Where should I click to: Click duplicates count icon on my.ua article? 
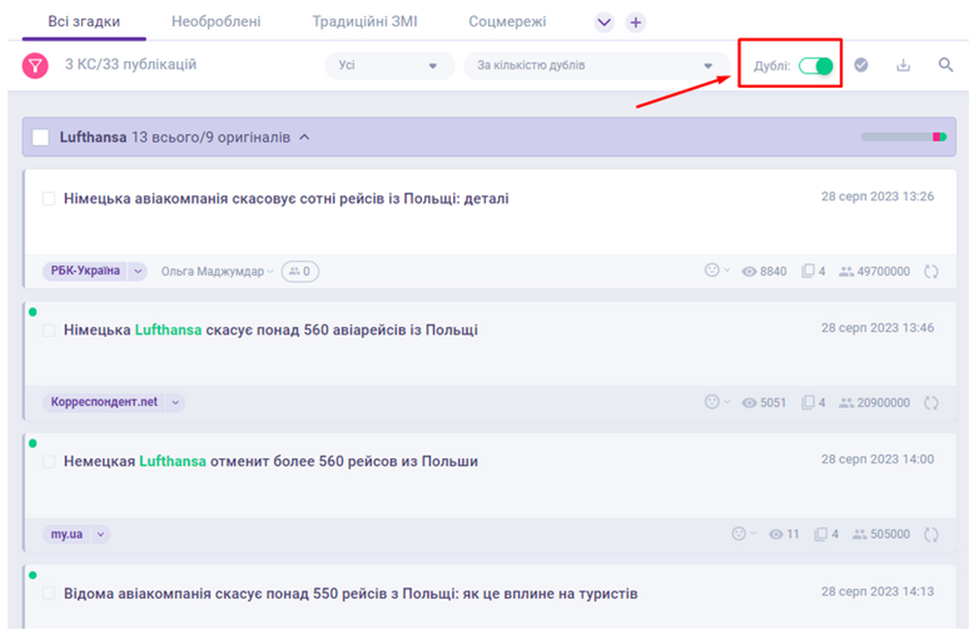point(821,534)
